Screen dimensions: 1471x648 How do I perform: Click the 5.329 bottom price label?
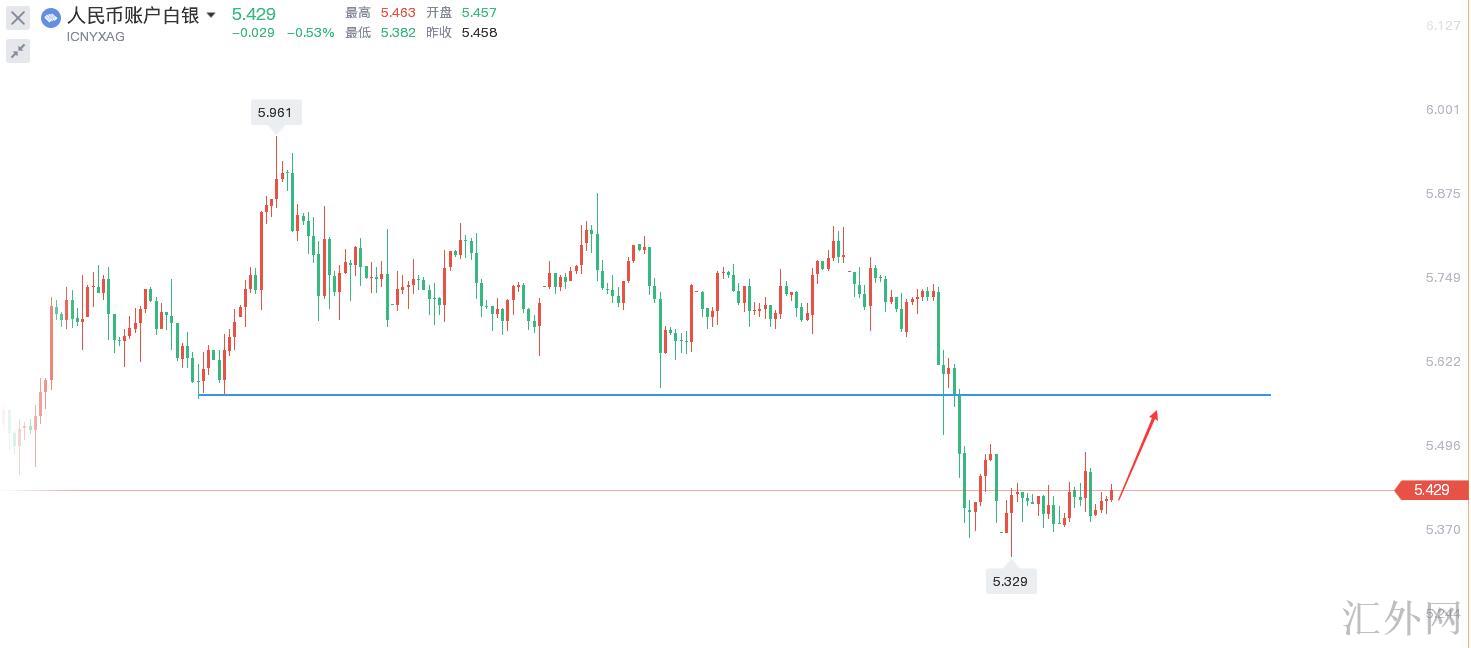click(x=1010, y=581)
